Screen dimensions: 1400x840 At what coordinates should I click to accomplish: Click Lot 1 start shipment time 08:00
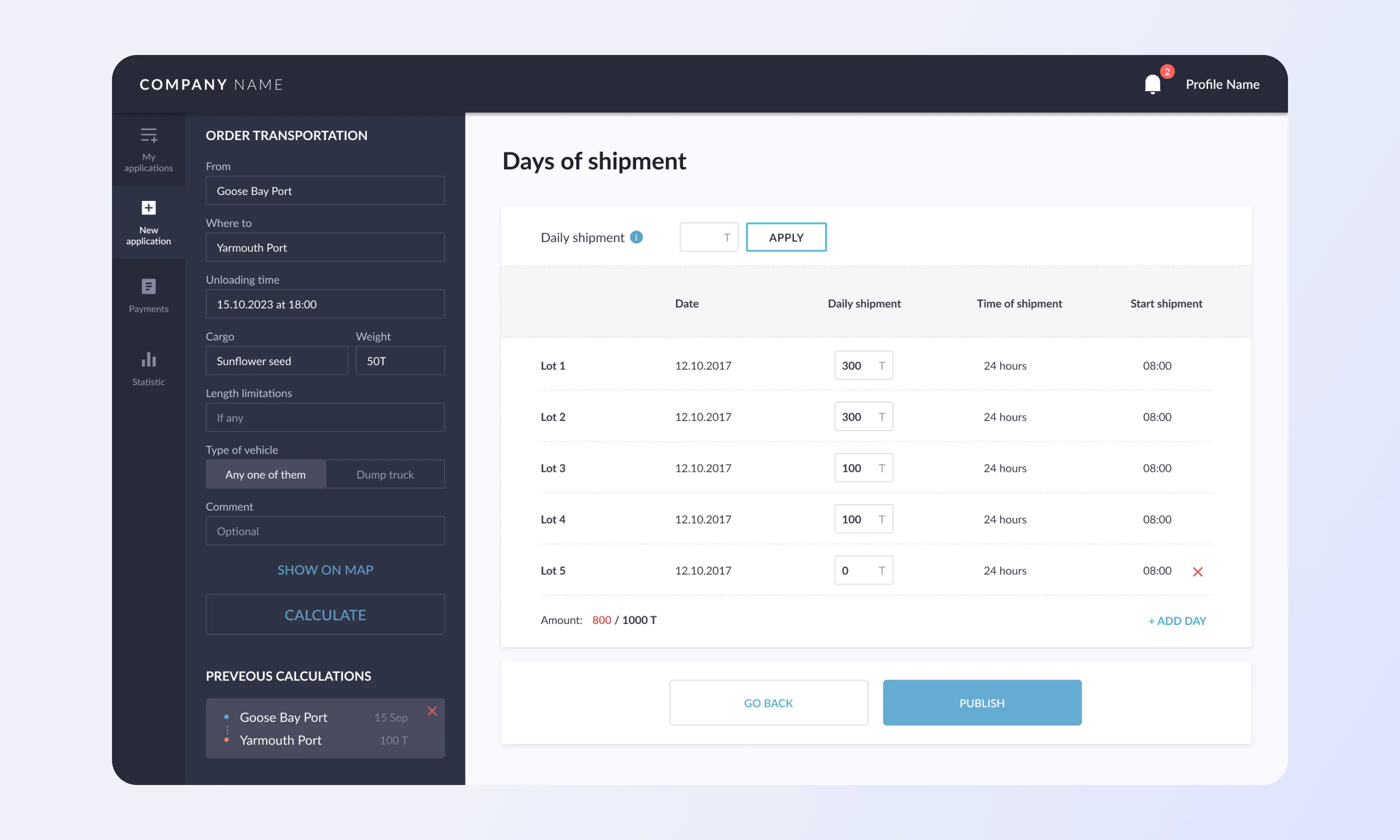pyautogui.click(x=1157, y=365)
